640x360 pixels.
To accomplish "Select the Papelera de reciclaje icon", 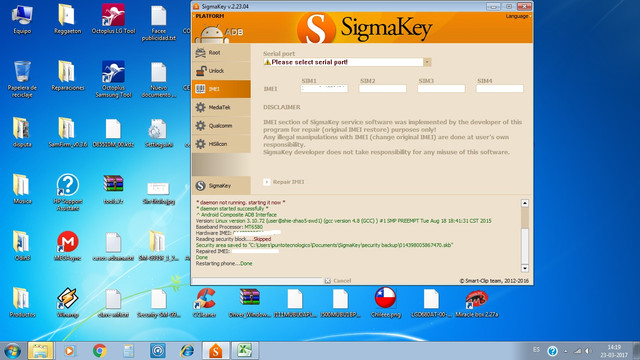I will pyautogui.click(x=22, y=79).
